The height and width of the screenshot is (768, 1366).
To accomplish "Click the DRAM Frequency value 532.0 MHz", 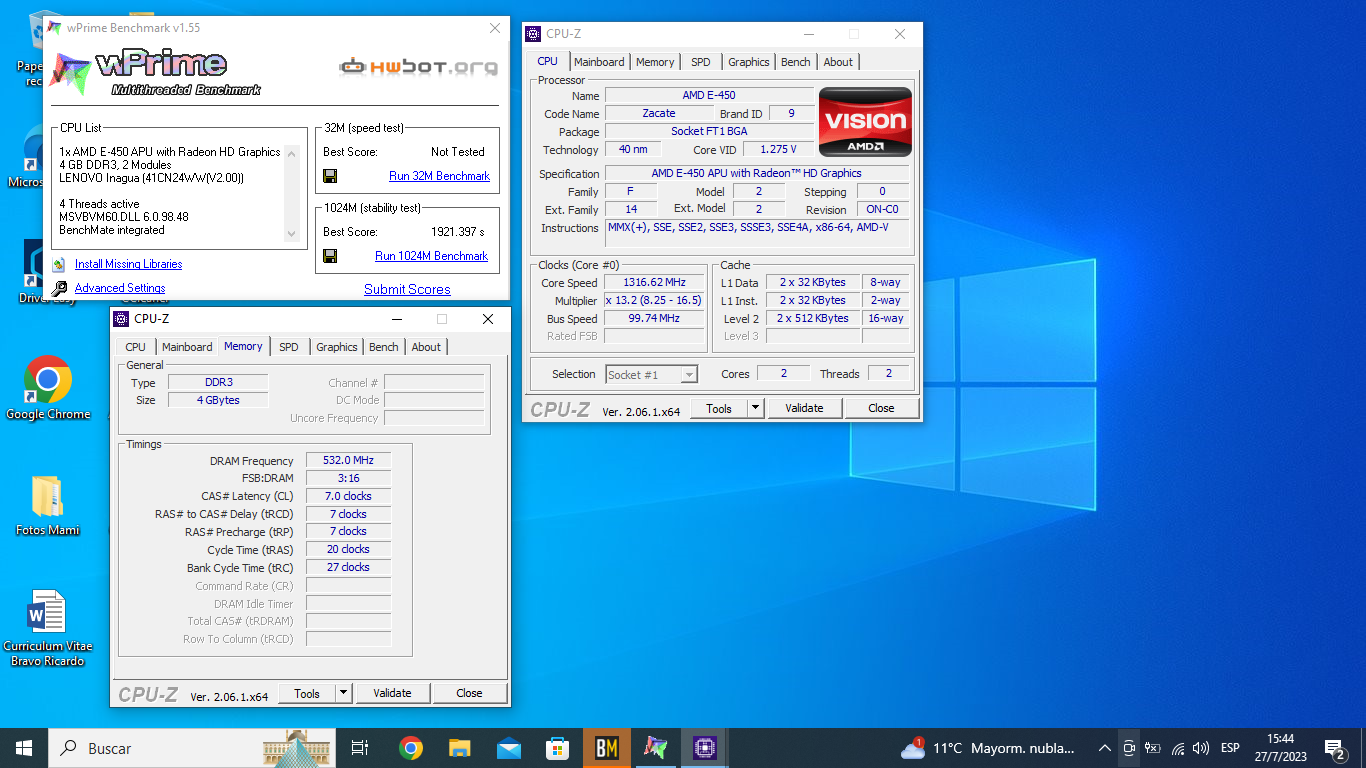I will tap(348, 460).
